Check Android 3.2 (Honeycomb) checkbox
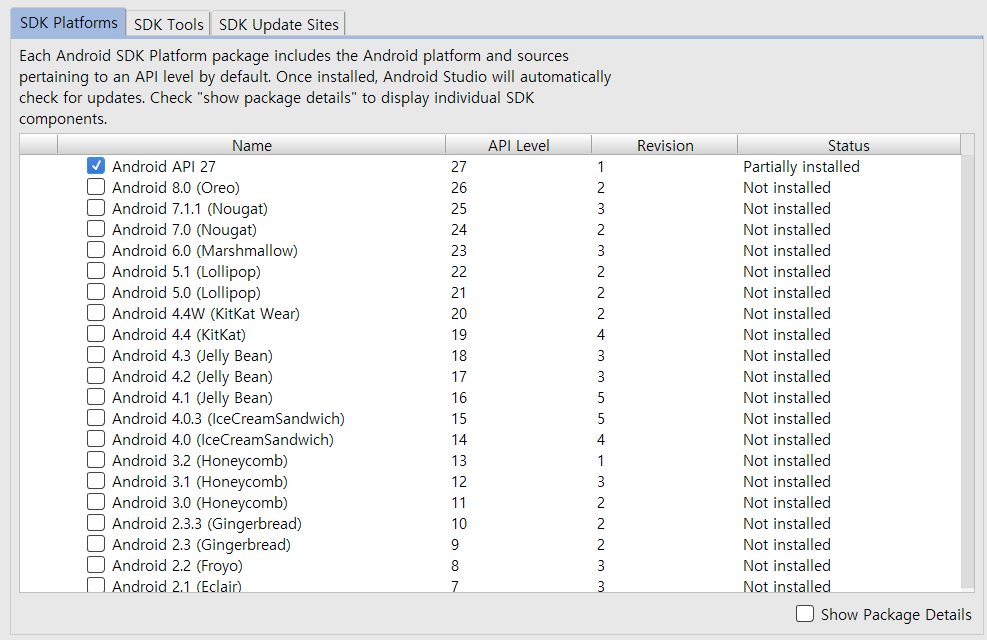The height and width of the screenshot is (640, 987). [96, 460]
